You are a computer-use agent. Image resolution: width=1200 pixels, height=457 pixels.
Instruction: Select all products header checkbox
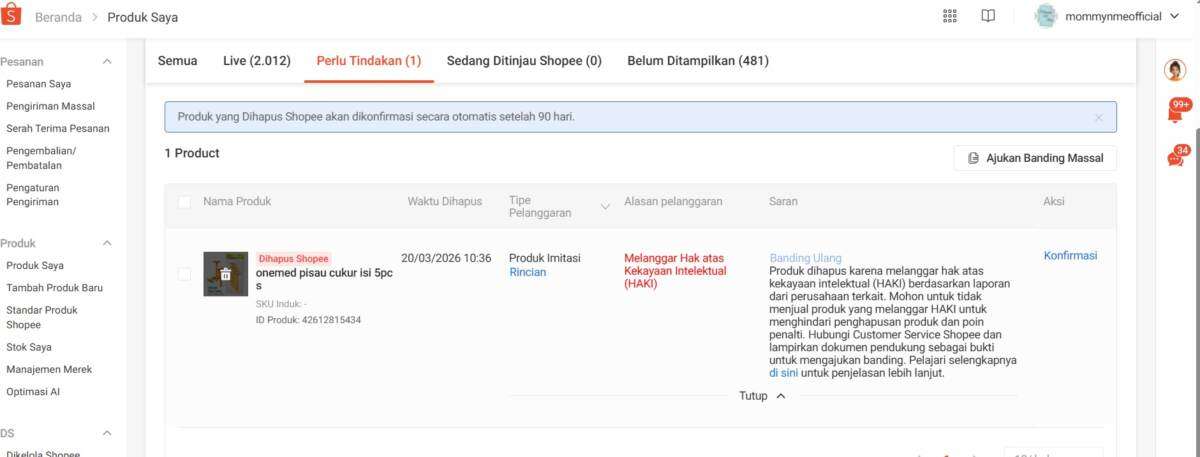pos(184,202)
